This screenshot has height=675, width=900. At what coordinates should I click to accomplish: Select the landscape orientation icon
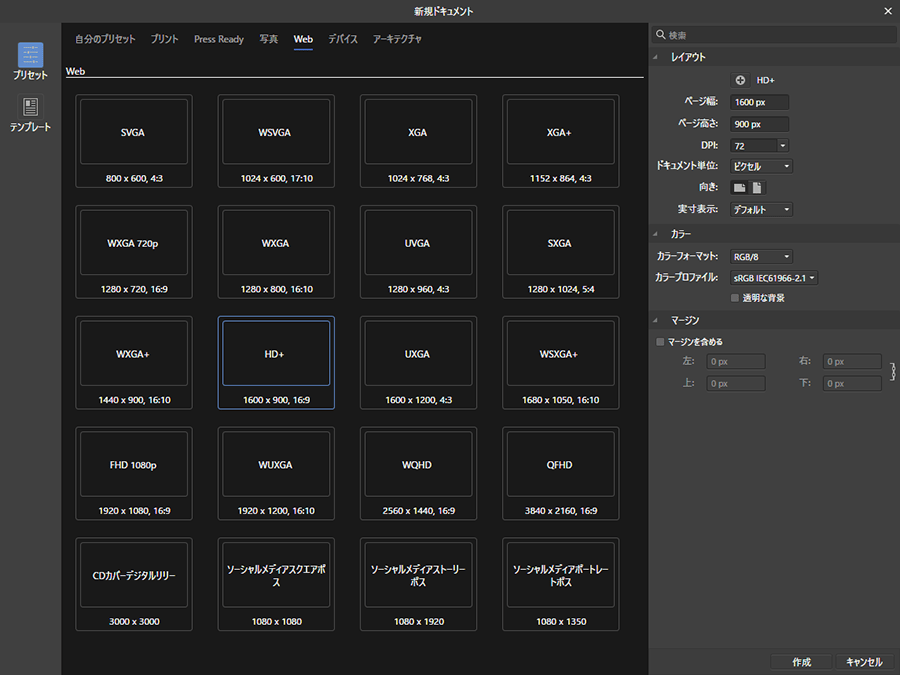pos(739,188)
